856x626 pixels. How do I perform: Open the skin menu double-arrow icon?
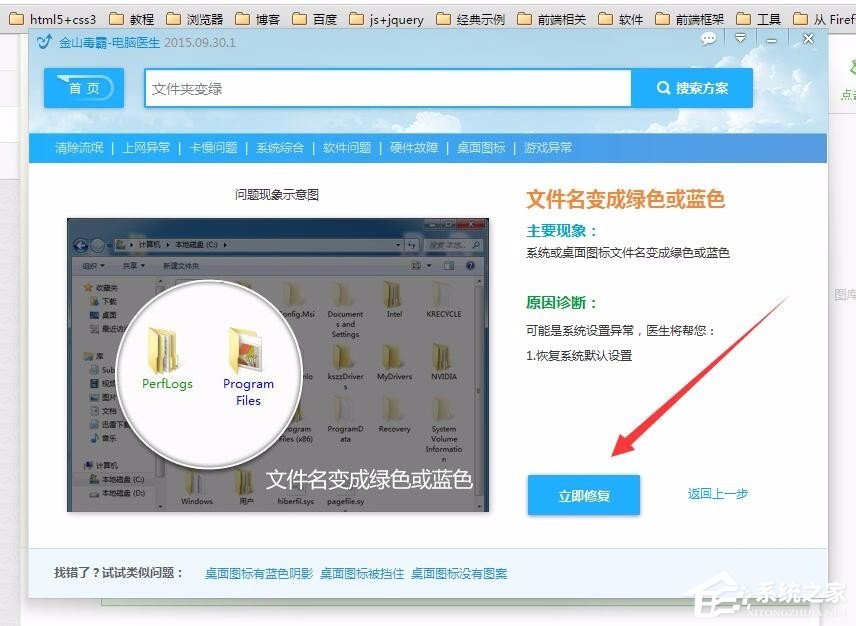pyautogui.click(x=740, y=38)
